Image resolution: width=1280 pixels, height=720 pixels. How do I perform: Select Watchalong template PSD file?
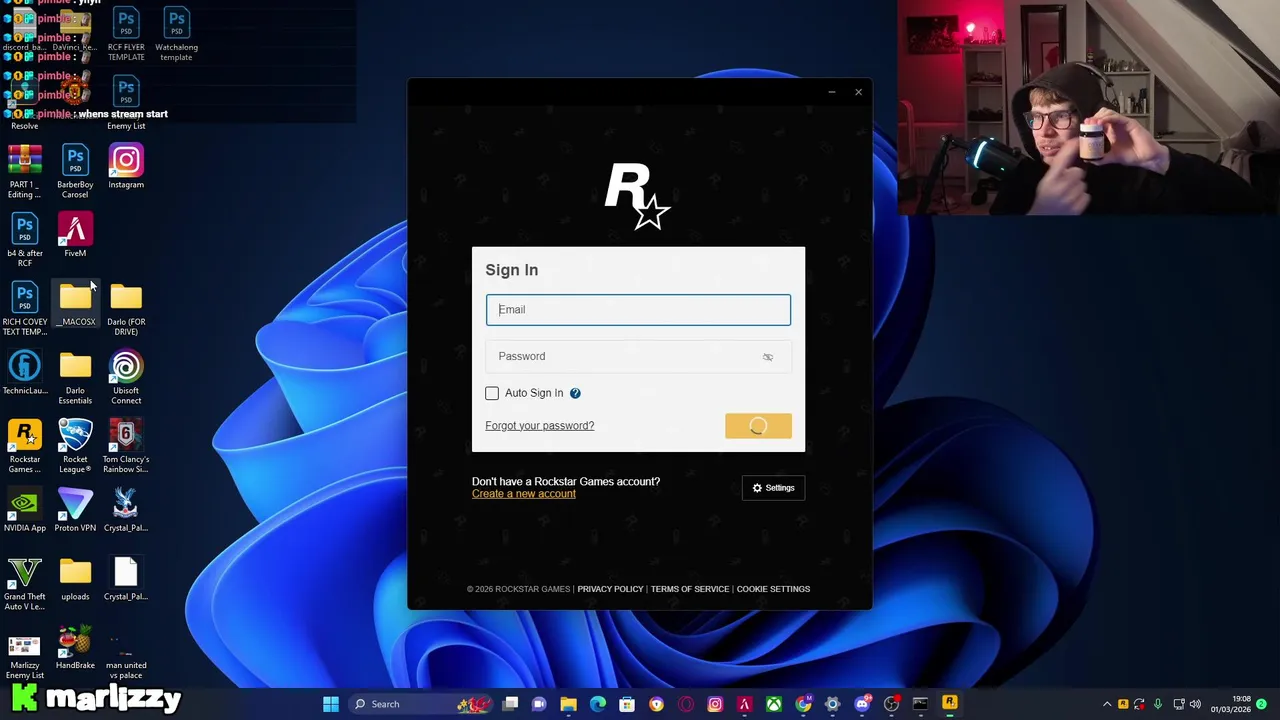pos(176,35)
